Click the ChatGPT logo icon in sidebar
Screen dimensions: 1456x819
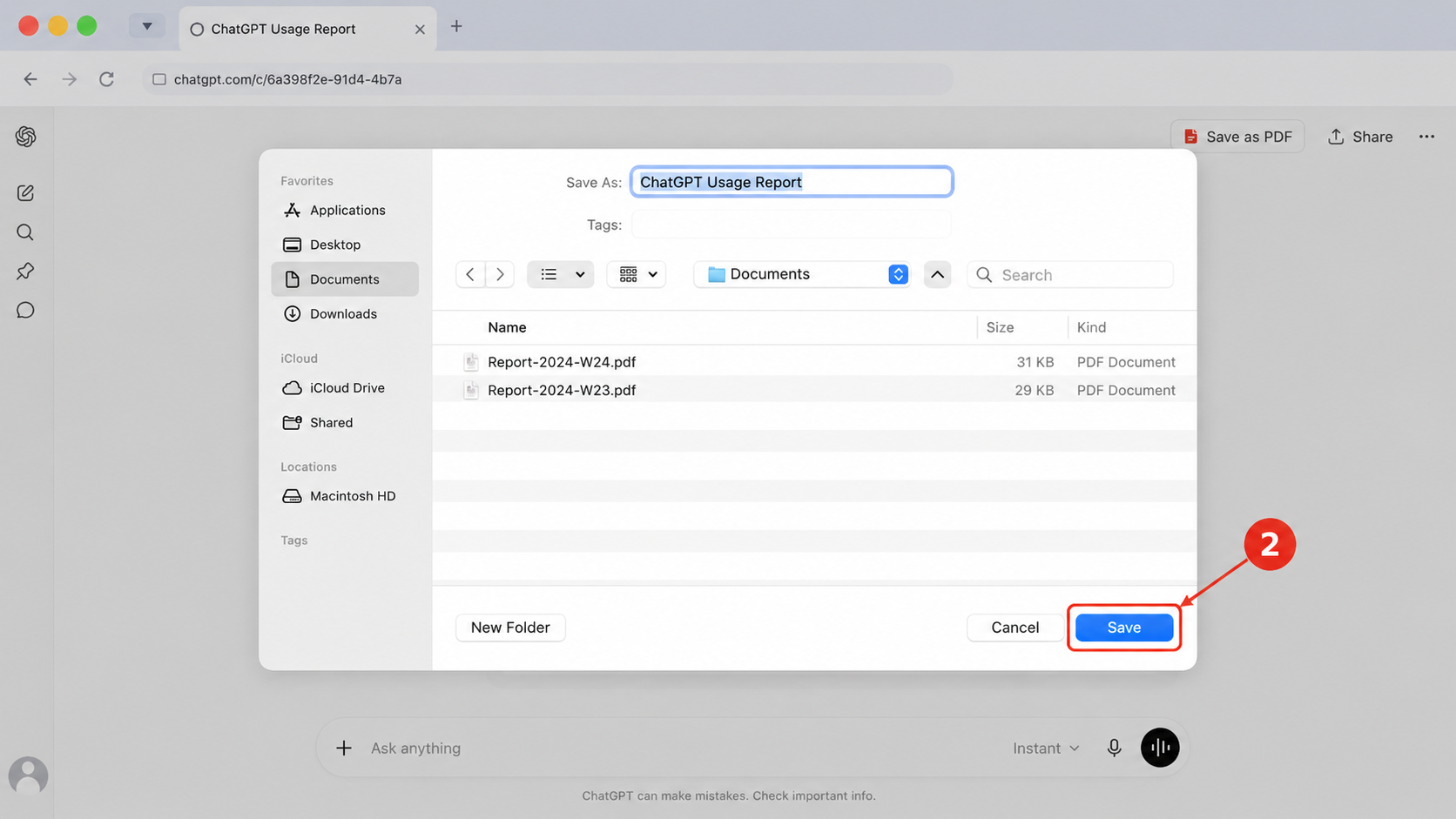pyautogui.click(x=25, y=137)
